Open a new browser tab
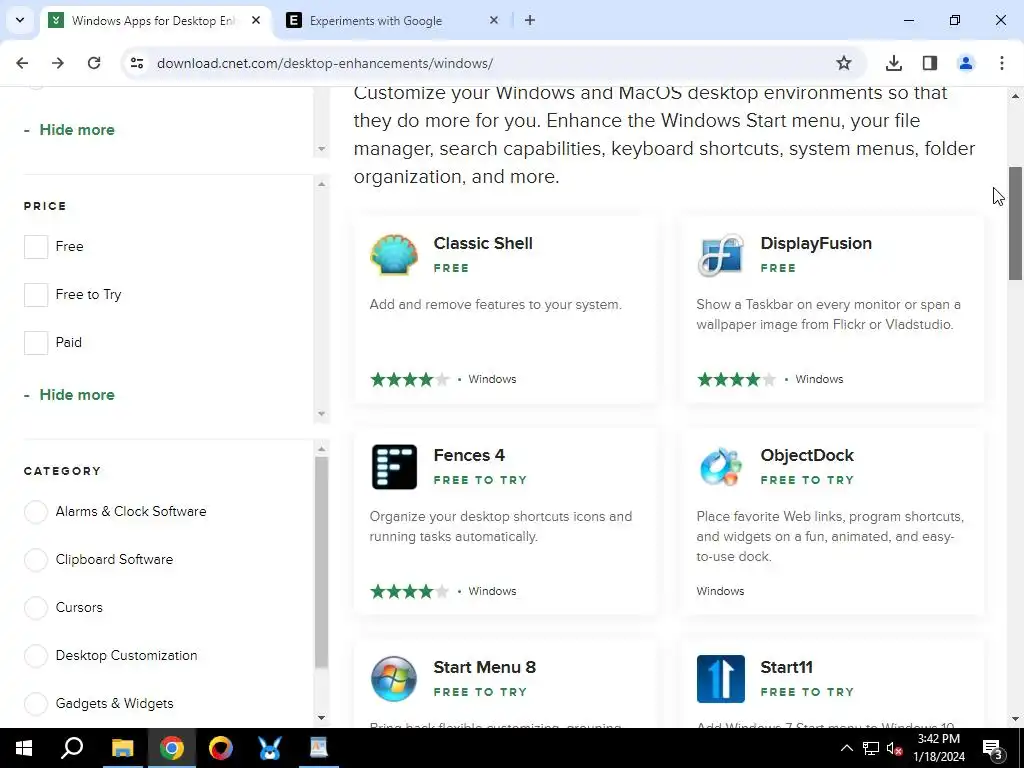Viewport: 1024px width, 768px height. click(530, 20)
